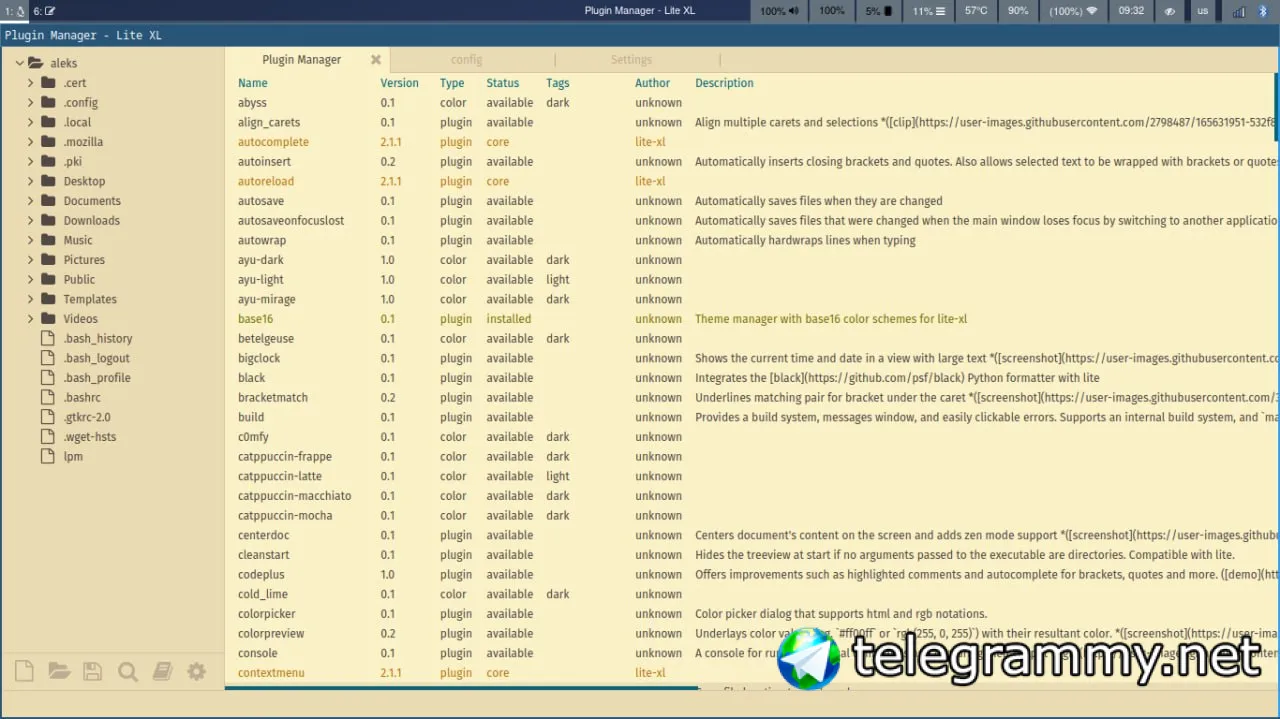Select the bracketmatch plugin row
This screenshot has height=719, width=1280.
tap(751, 397)
